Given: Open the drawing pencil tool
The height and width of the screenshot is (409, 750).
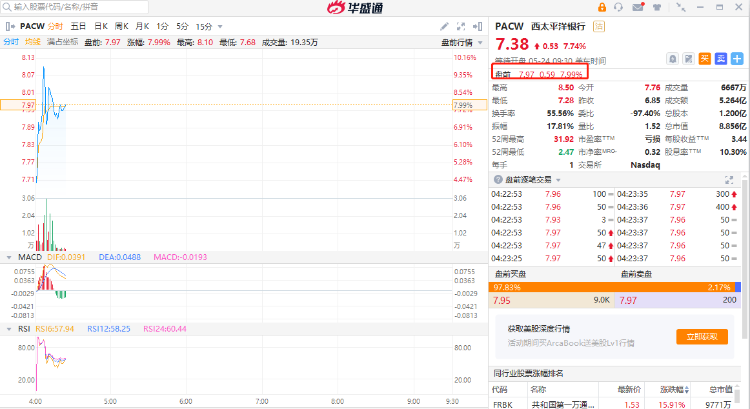Looking at the screenshot, I should (x=444, y=26).
